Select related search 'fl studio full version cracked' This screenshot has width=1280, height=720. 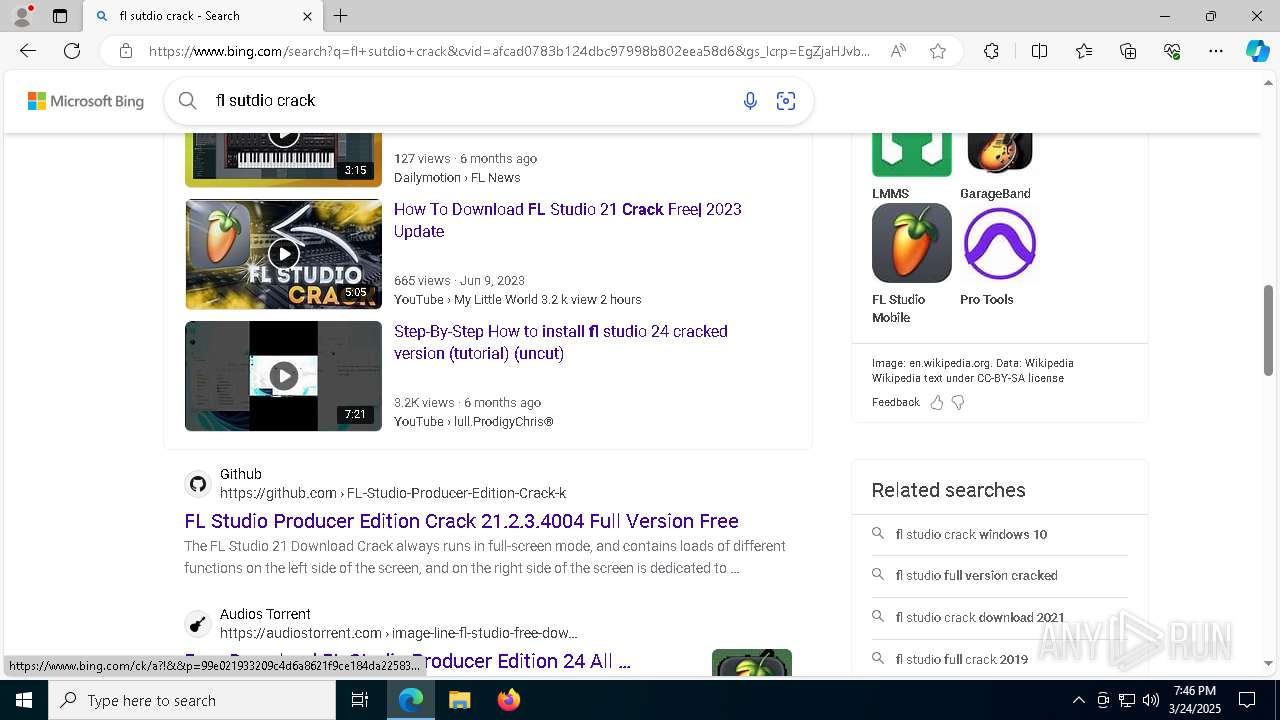coord(976,575)
